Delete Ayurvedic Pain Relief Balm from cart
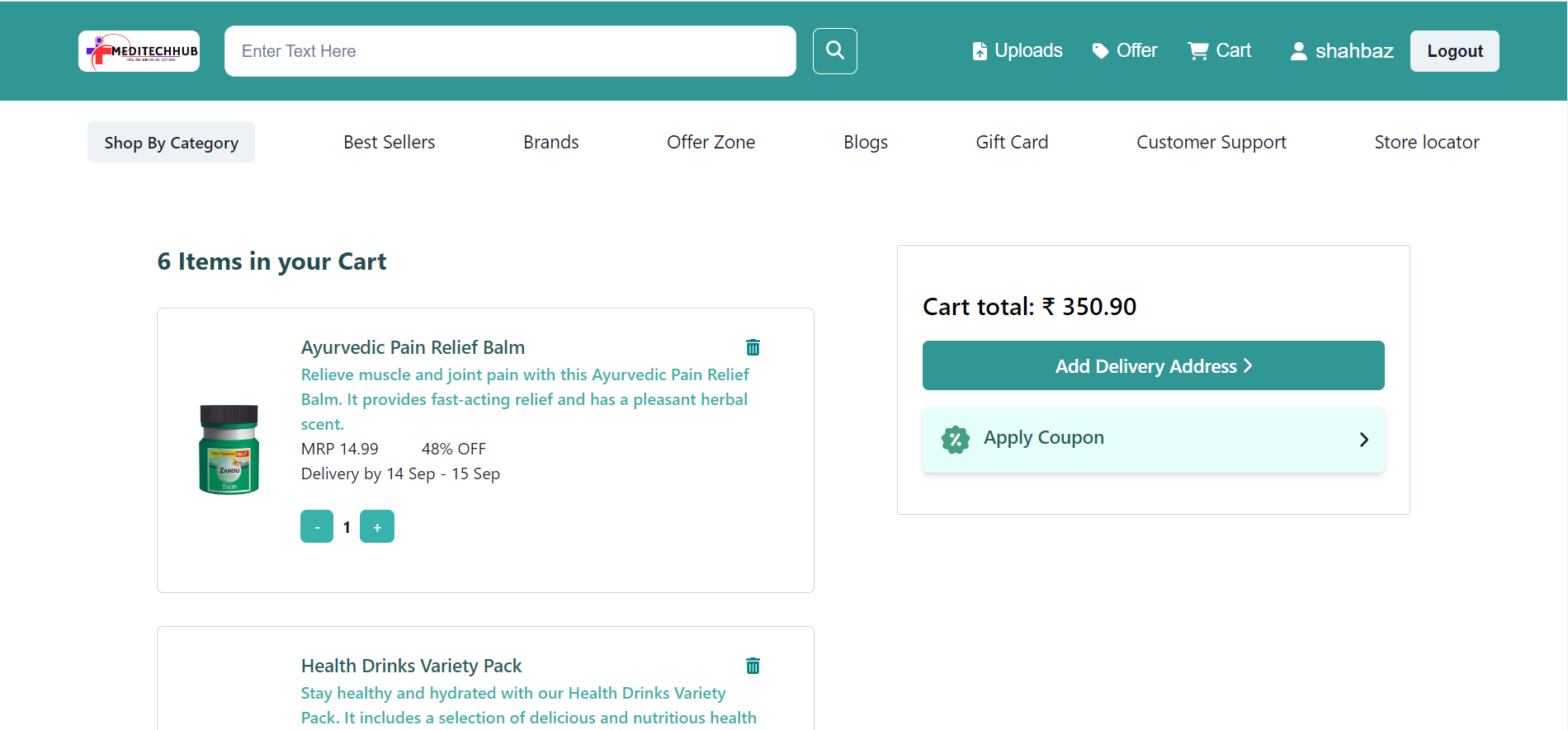The width and height of the screenshot is (1568, 730). pyautogui.click(x=753, y=347)
